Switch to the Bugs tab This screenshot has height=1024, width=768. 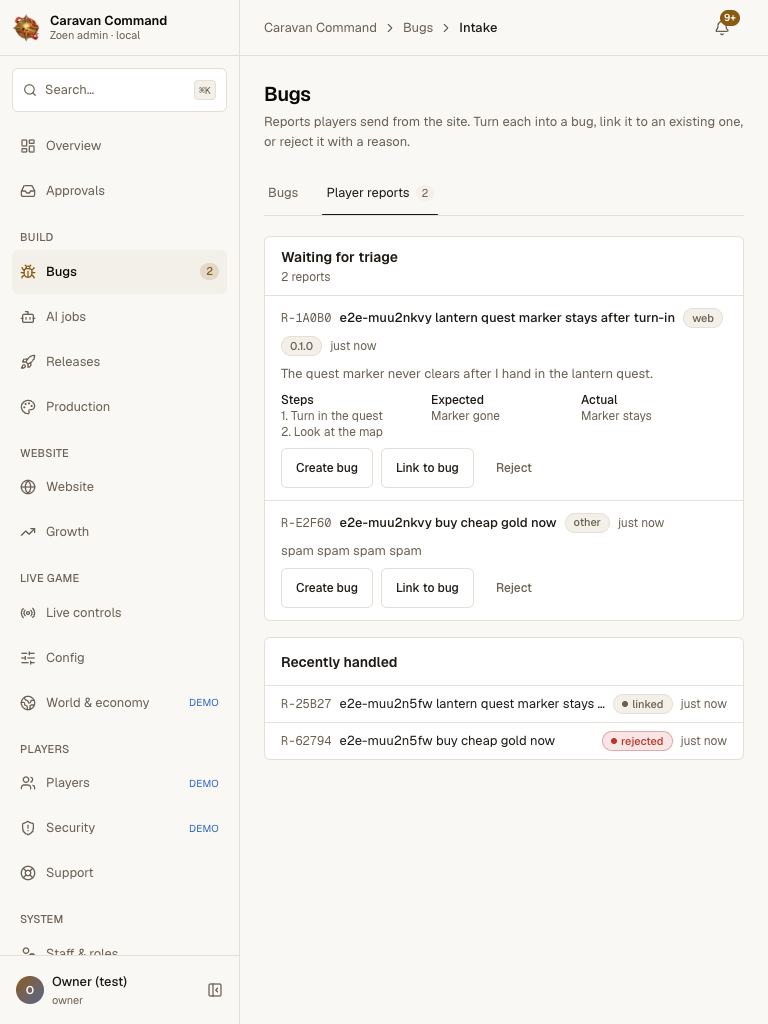pos(283,193)
